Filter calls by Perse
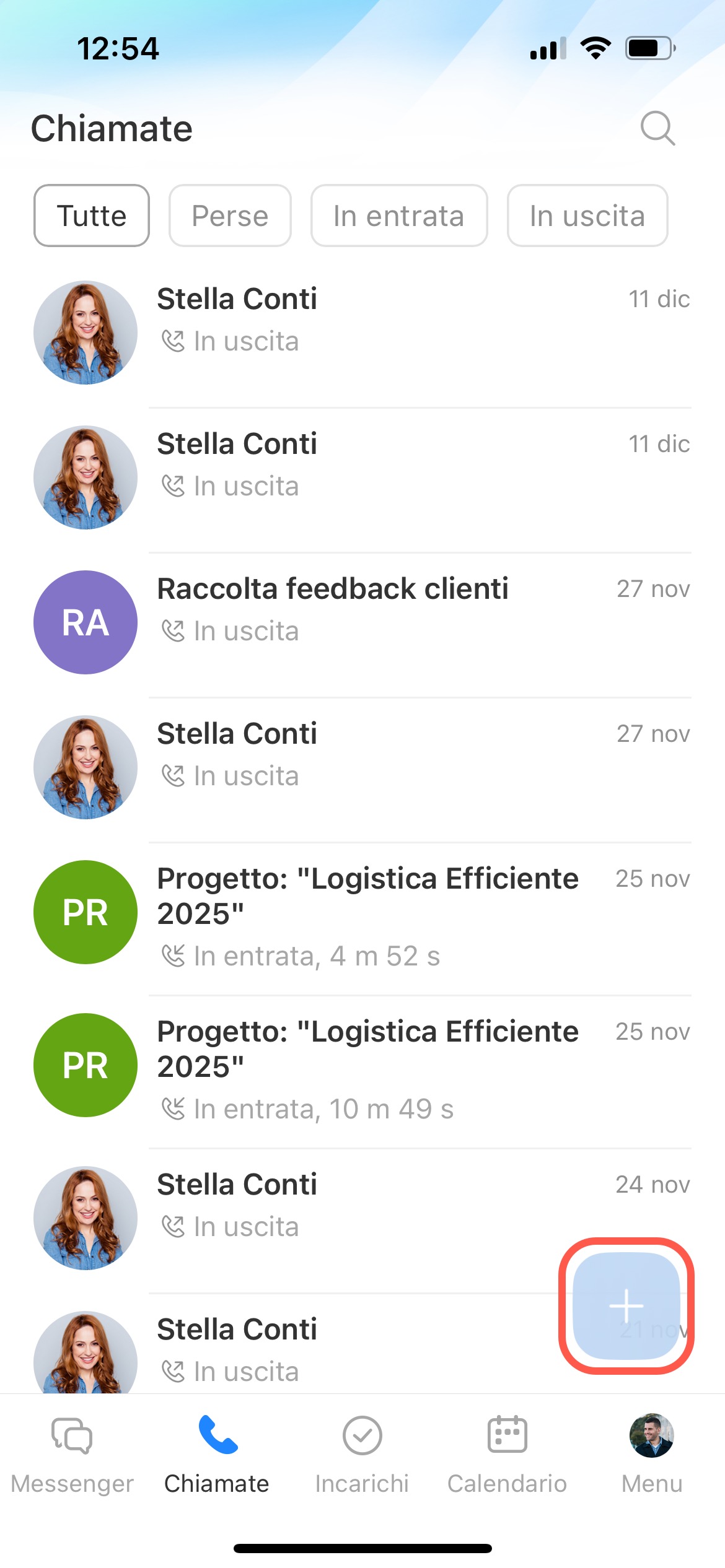 [x=230, y=216]
